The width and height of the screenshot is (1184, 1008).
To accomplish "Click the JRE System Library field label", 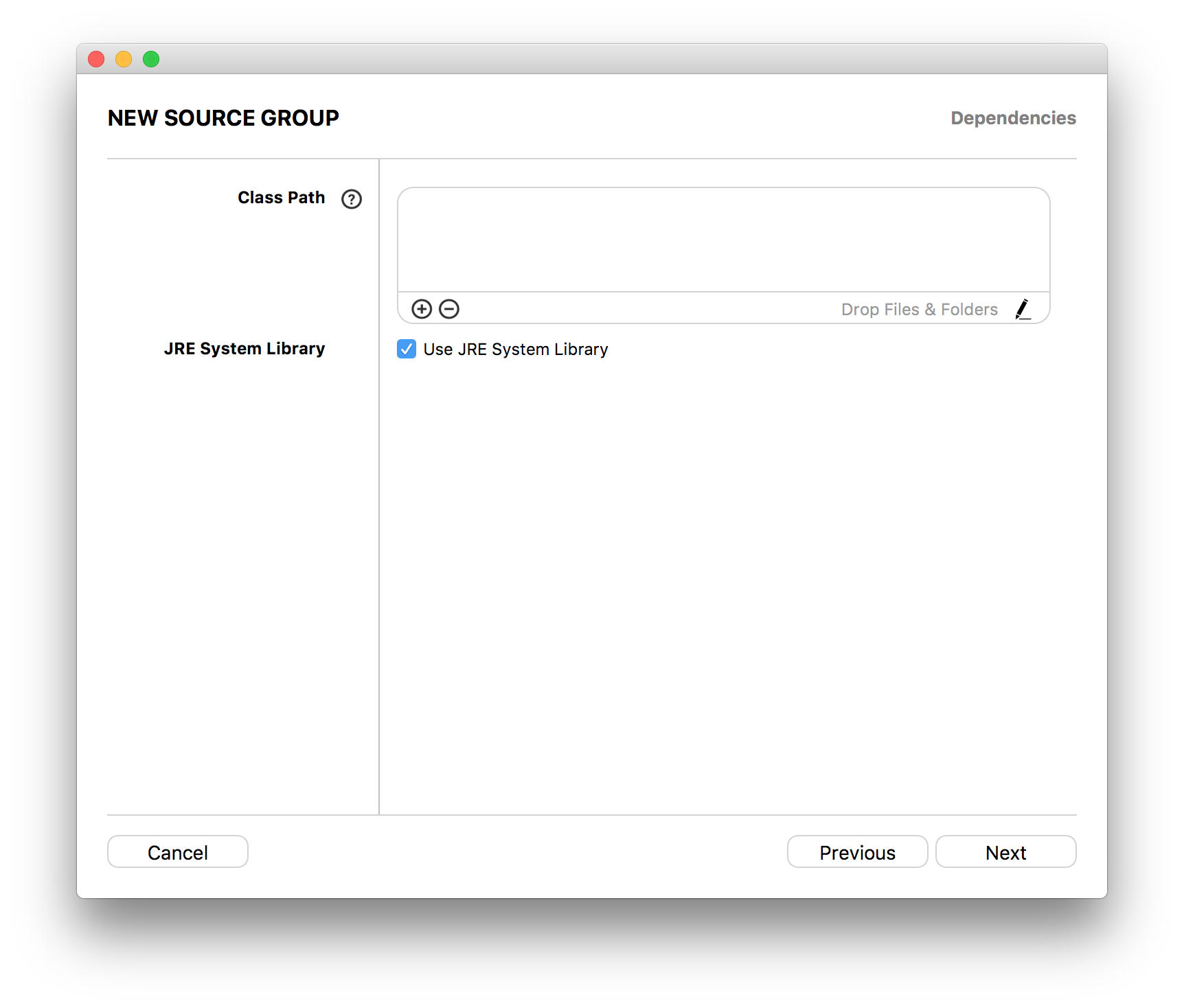I will (244, 349).
